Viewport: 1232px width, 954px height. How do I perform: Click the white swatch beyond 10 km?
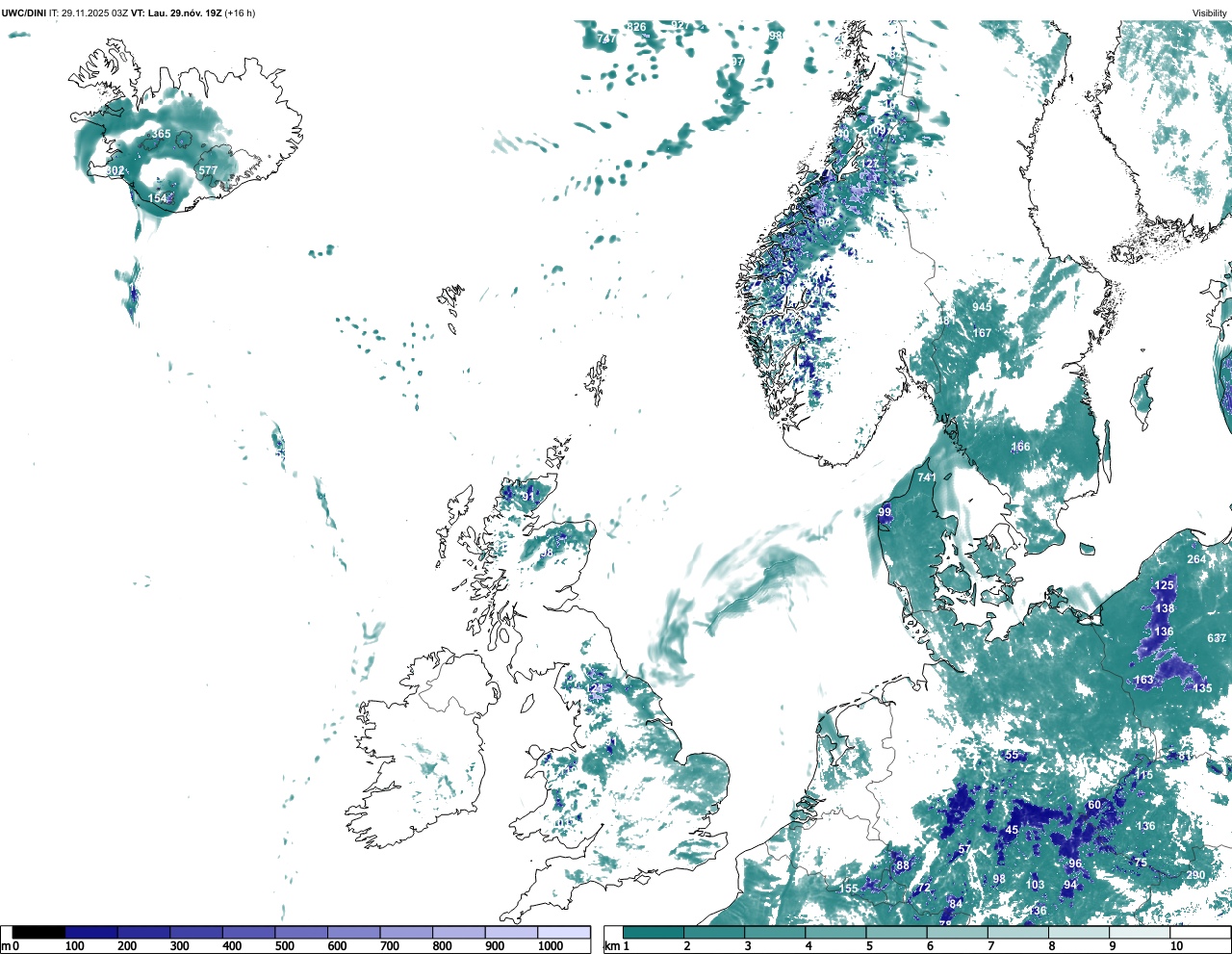pos(1199,932)
